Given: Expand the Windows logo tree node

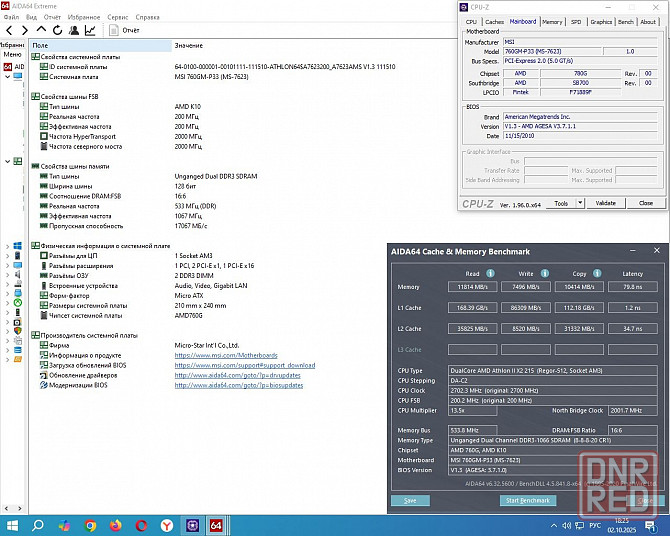Looking at the screenshot, I should pos(7,245).
